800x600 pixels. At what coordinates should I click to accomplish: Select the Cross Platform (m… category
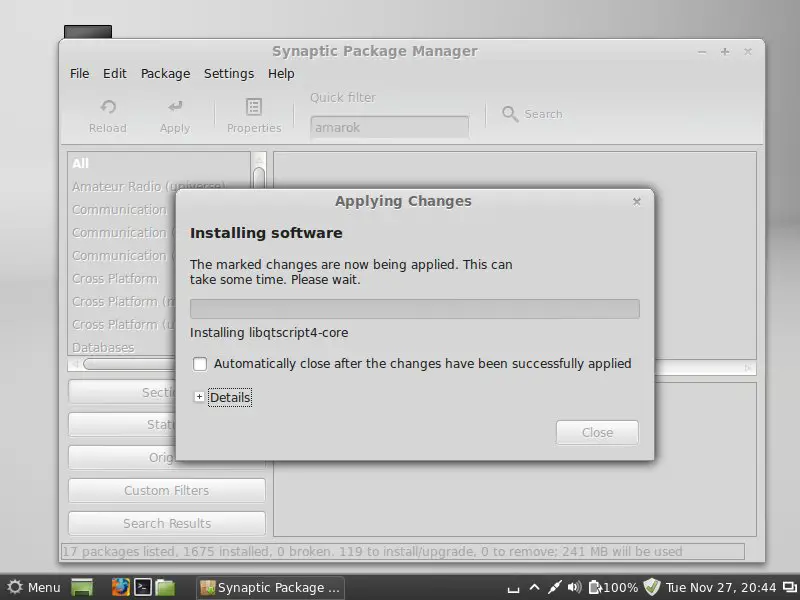point(122,302)
